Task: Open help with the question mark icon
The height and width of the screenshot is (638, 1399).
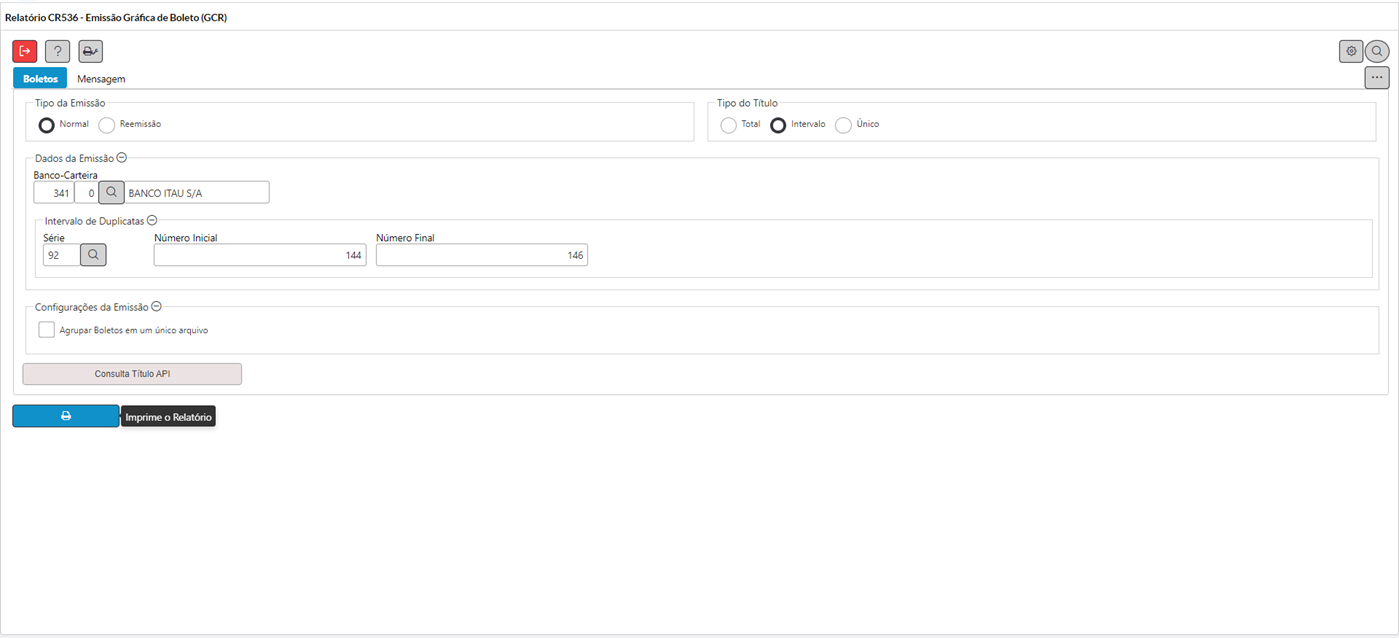Action: click(x=57, y=51)
